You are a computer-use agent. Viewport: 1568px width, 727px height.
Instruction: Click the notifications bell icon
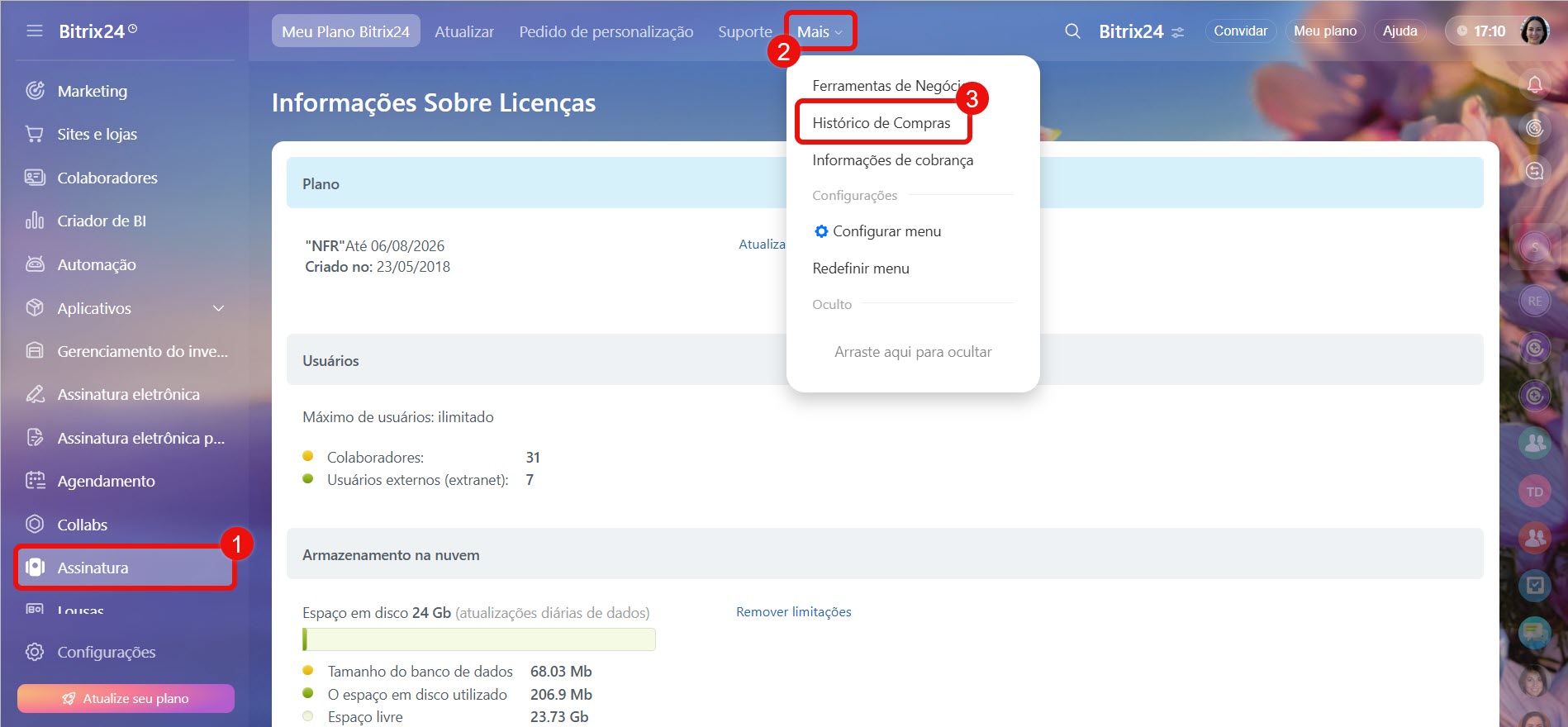point(1534,84)
